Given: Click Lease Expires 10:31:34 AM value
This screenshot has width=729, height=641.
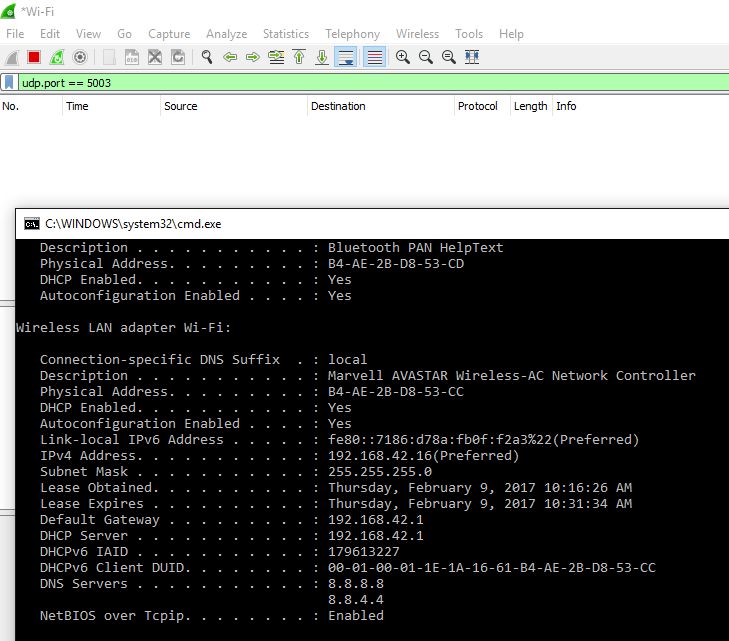Looking at the screenshot, I should (x=480, y=503).
